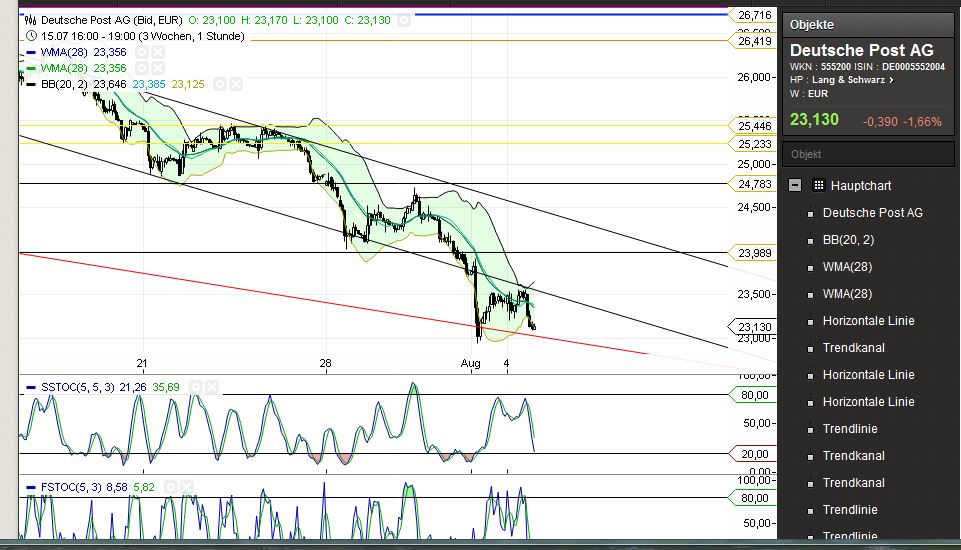Image resolution: width=961 pixels, height=550 pixels.
Task: Click the blue color dash of SSTOC(5, 5, 3)
Action: 31,388
